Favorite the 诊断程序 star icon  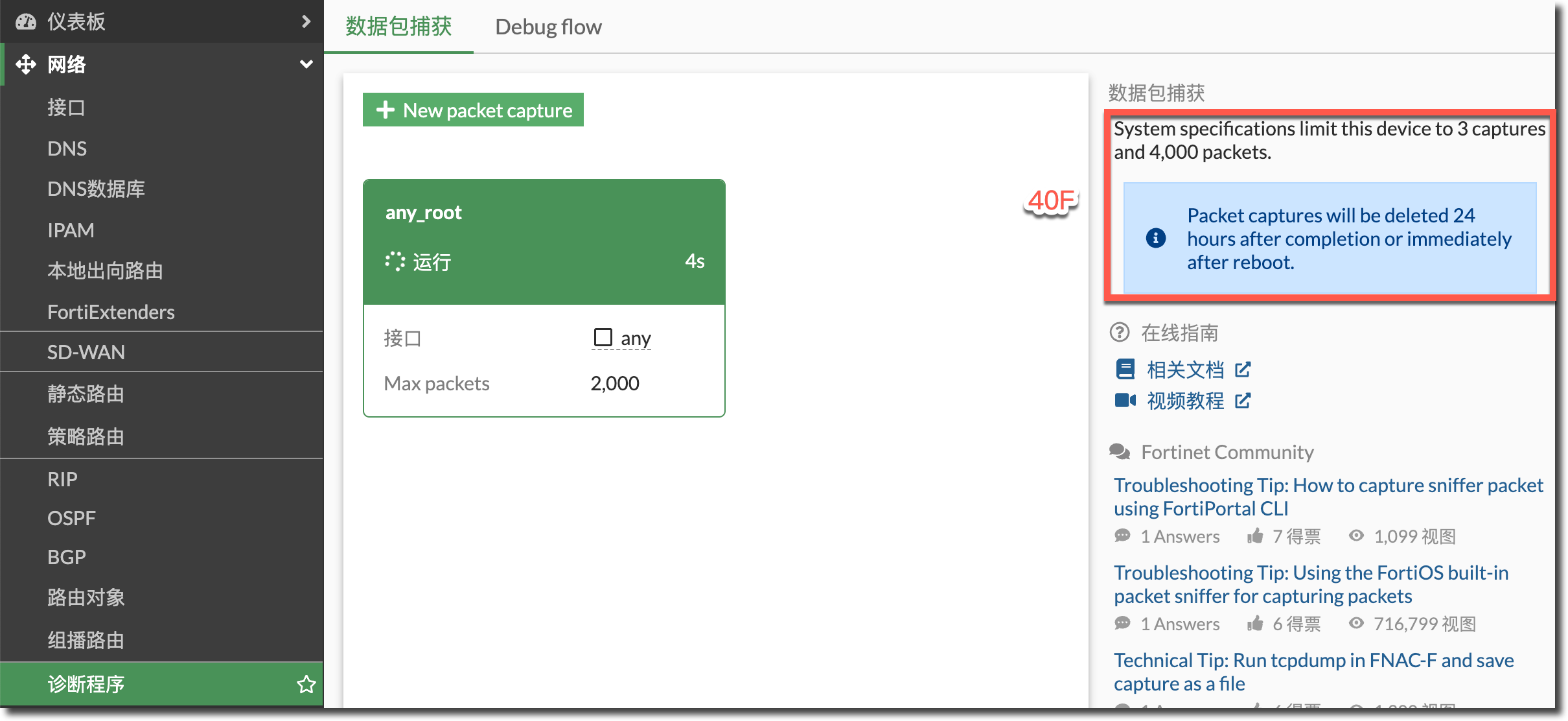coord(306,684)
